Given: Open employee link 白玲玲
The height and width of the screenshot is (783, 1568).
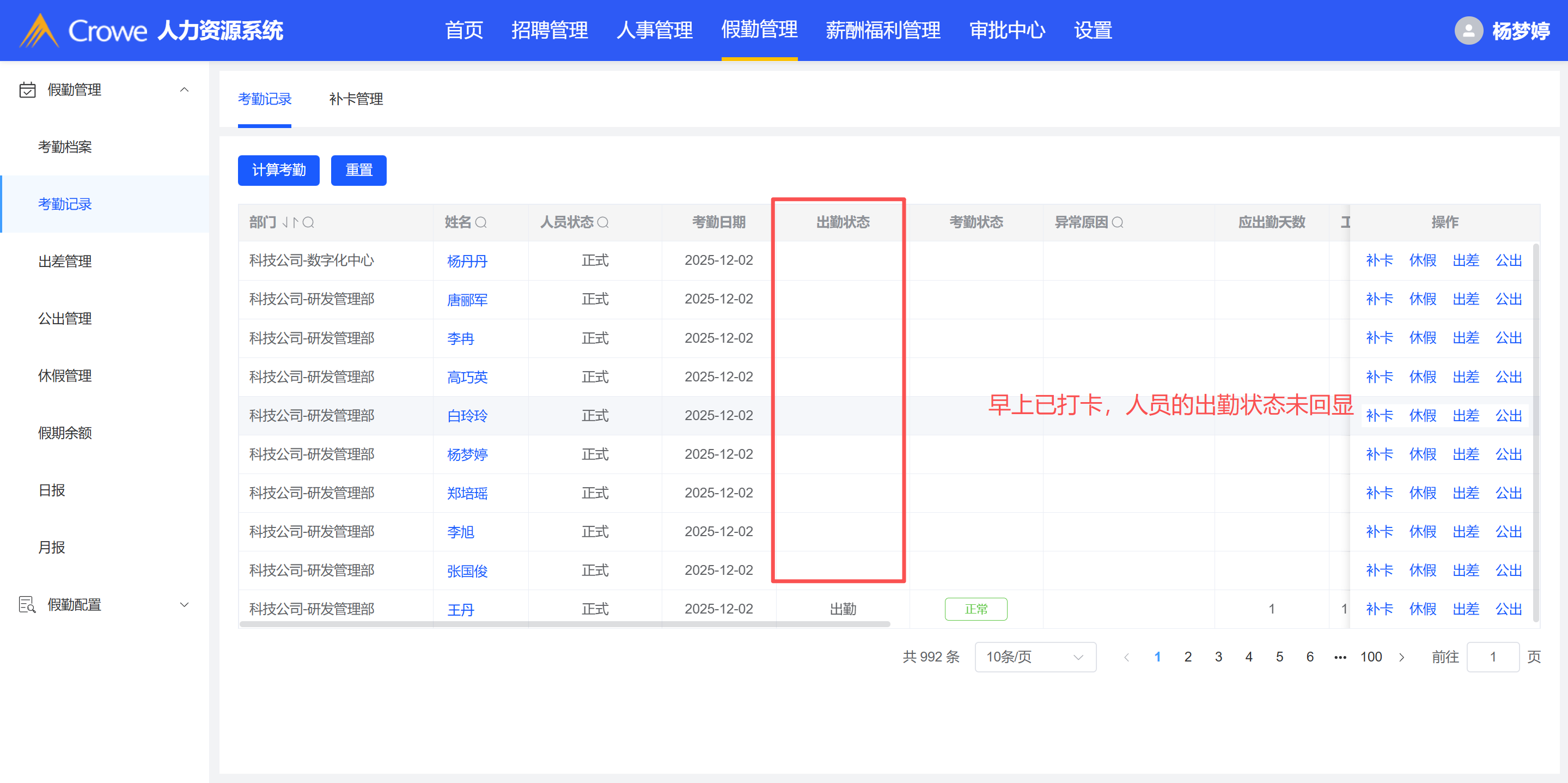Looking at the screenshot, I should point(467,416).
